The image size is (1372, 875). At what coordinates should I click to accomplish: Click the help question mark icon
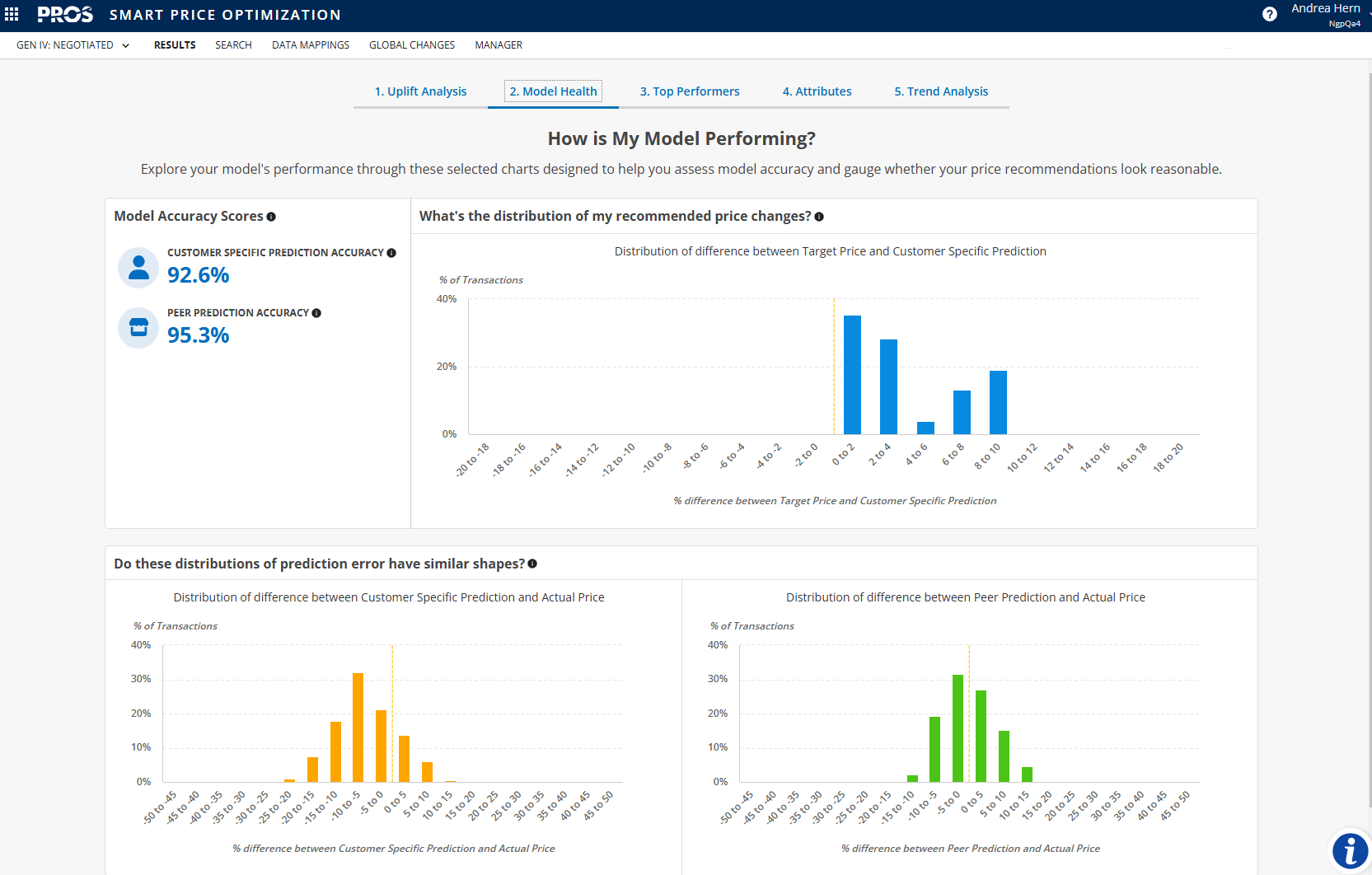(x=1270, y=14)
